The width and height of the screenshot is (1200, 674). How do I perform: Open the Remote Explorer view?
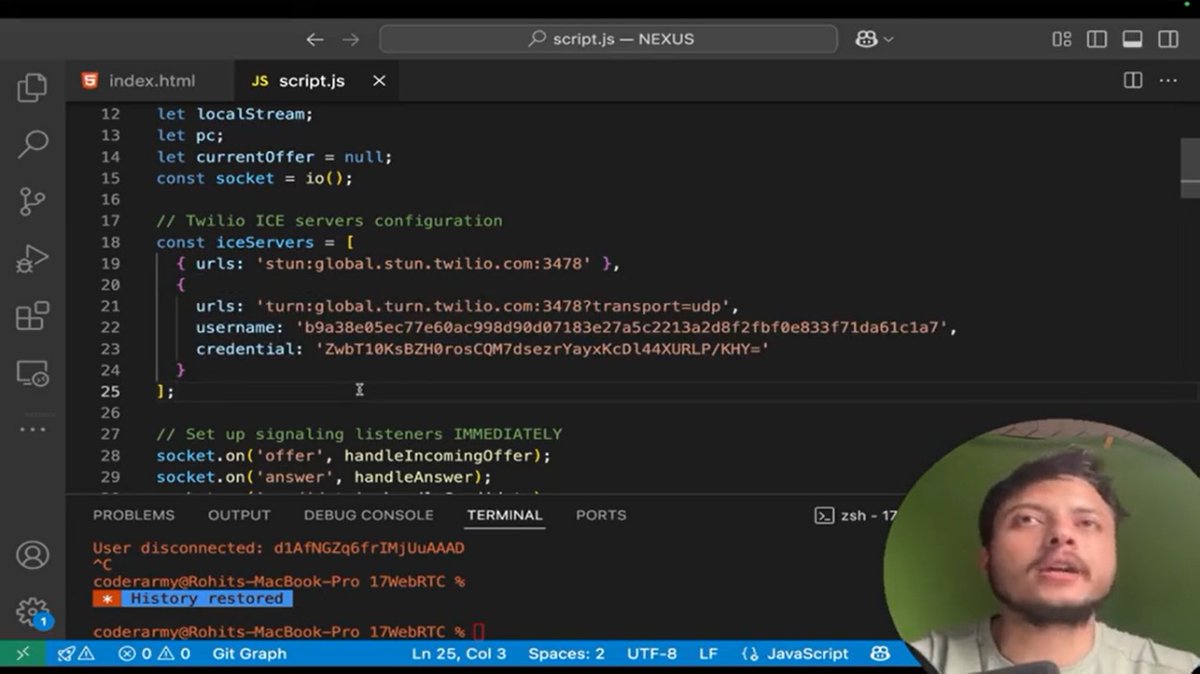[x=31, y=375]
